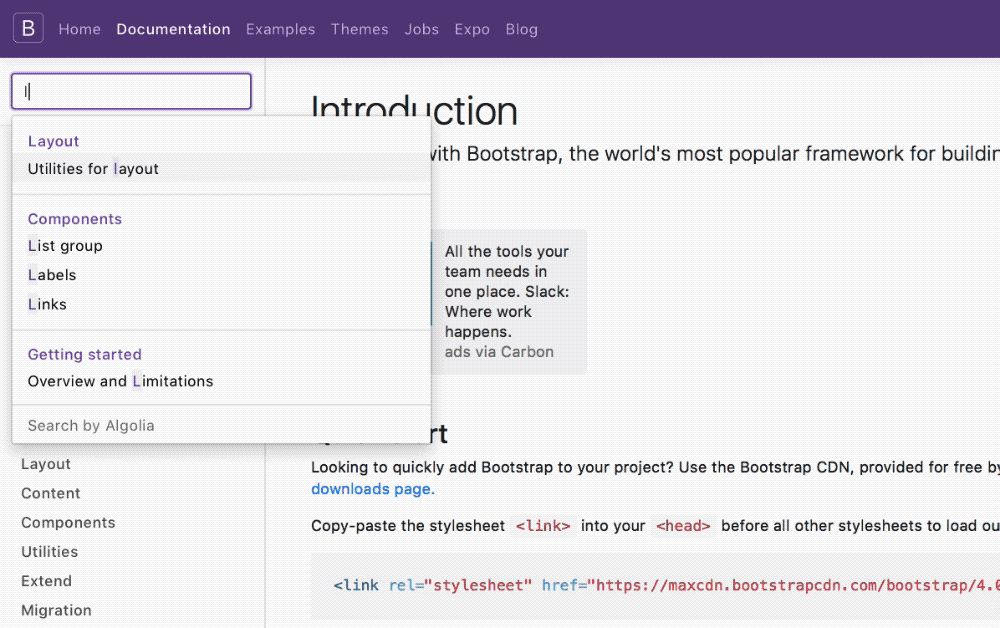Open the Themes nav link
This screenshot has width=1000, height=628.
360,29
